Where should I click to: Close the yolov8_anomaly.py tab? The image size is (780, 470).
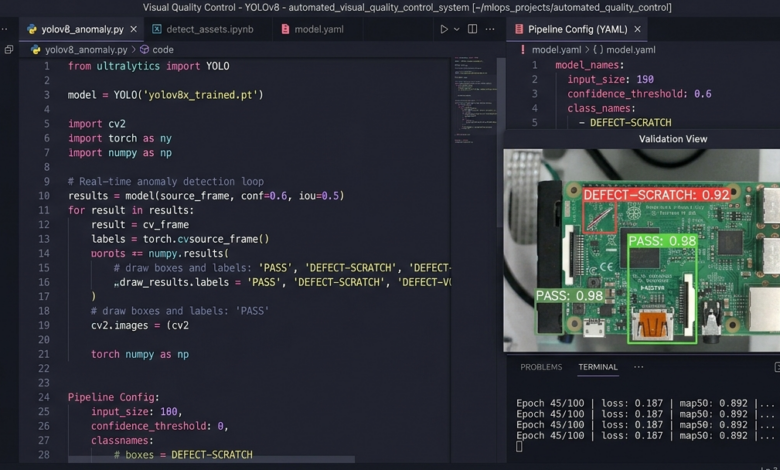pos(133,29)
